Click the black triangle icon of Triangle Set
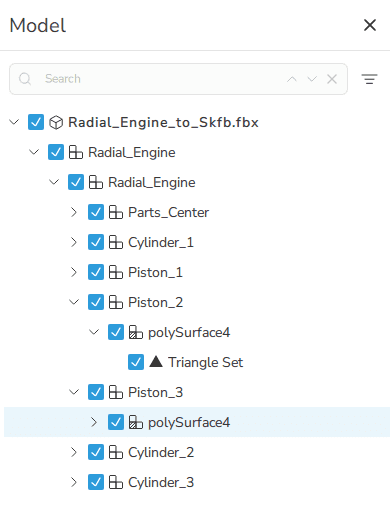The height and width of the screenshot is (511, 390). click(x=156, y=362)
